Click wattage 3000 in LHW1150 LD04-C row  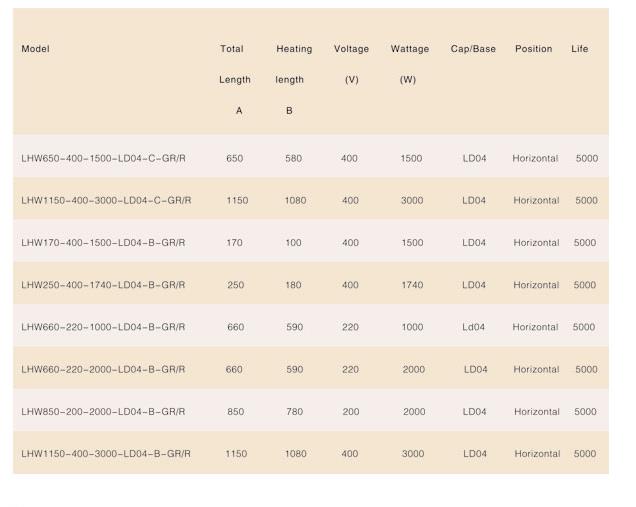point(412,200)
